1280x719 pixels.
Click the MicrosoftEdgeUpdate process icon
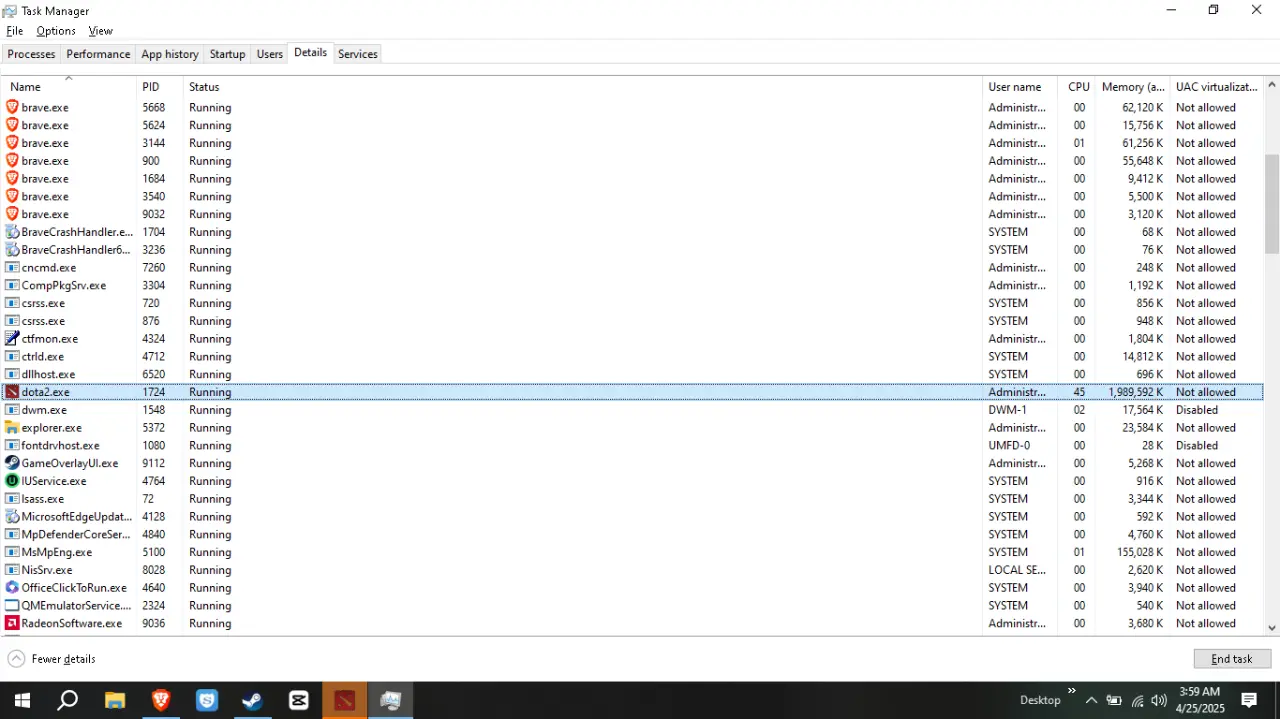(12, 517)
